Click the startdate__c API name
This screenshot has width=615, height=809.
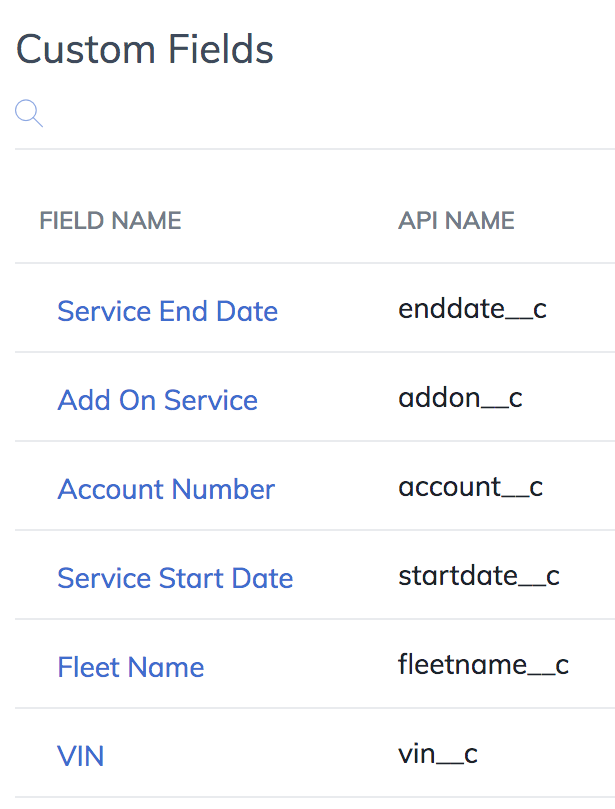[x=478, y=576]
